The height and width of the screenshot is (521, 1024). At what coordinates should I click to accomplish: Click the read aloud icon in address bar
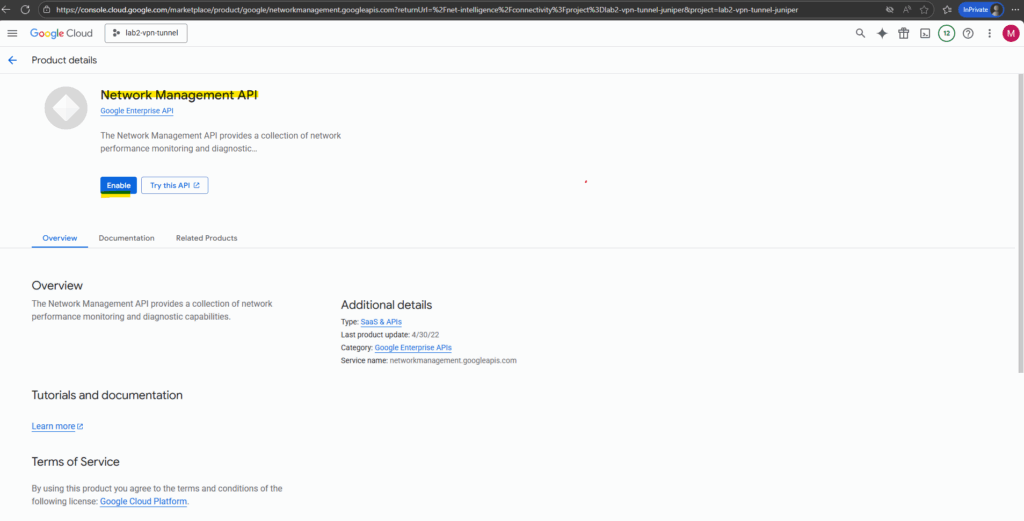pyautogui.click(x=907, y=10)
